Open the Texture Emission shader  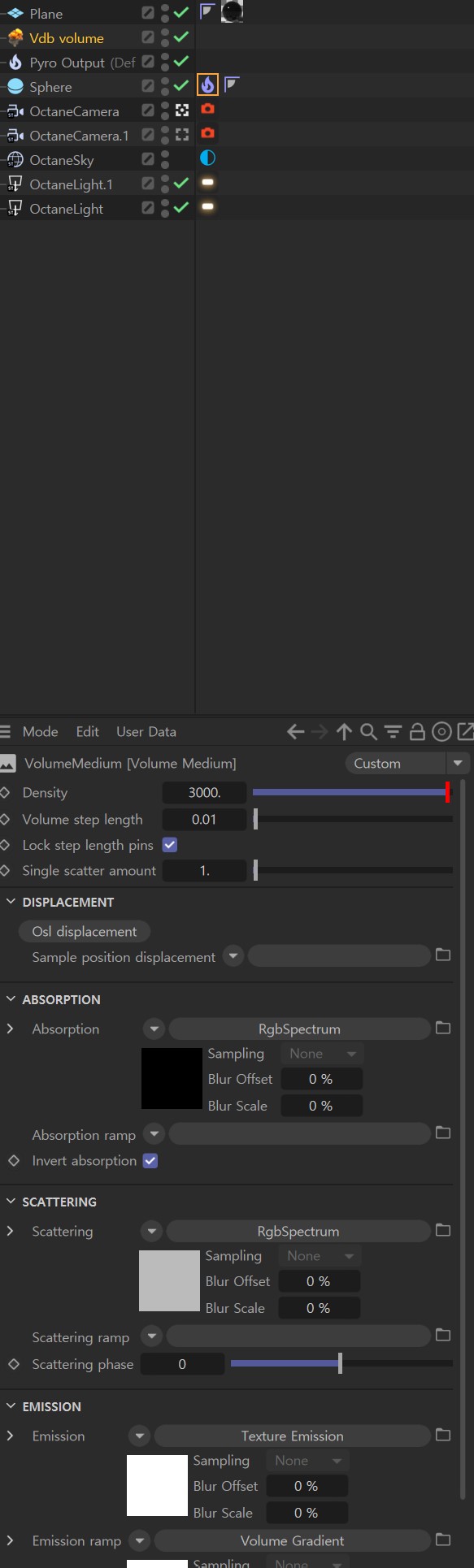coord(293,1436)
